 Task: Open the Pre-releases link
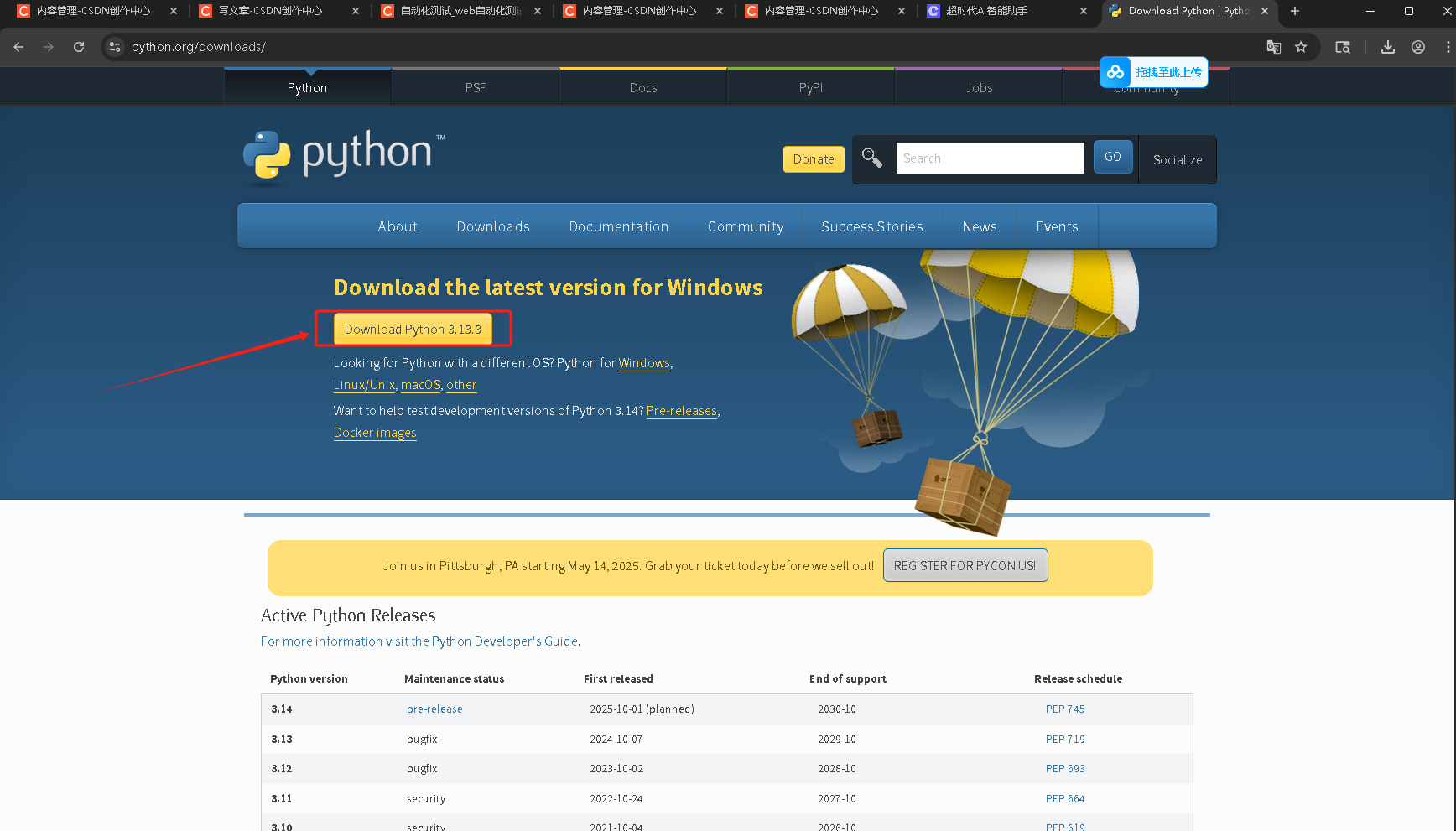click(681, 411)
